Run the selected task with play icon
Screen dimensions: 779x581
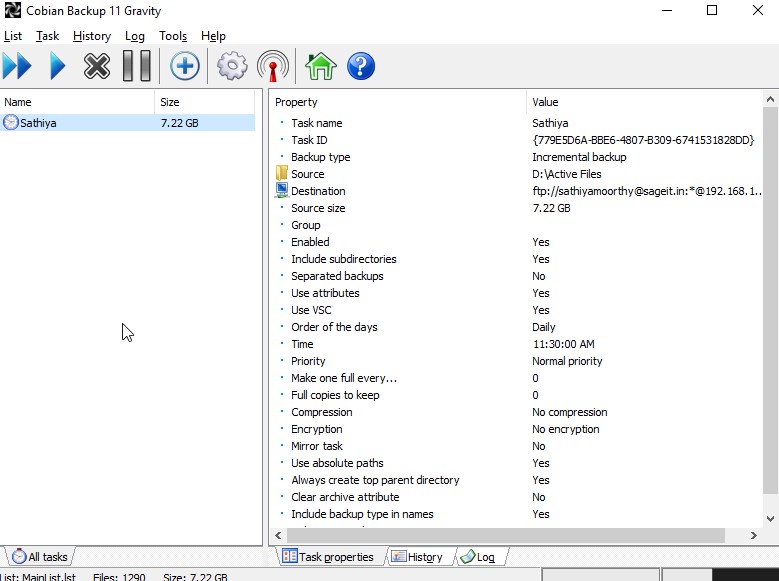[57, 67]
